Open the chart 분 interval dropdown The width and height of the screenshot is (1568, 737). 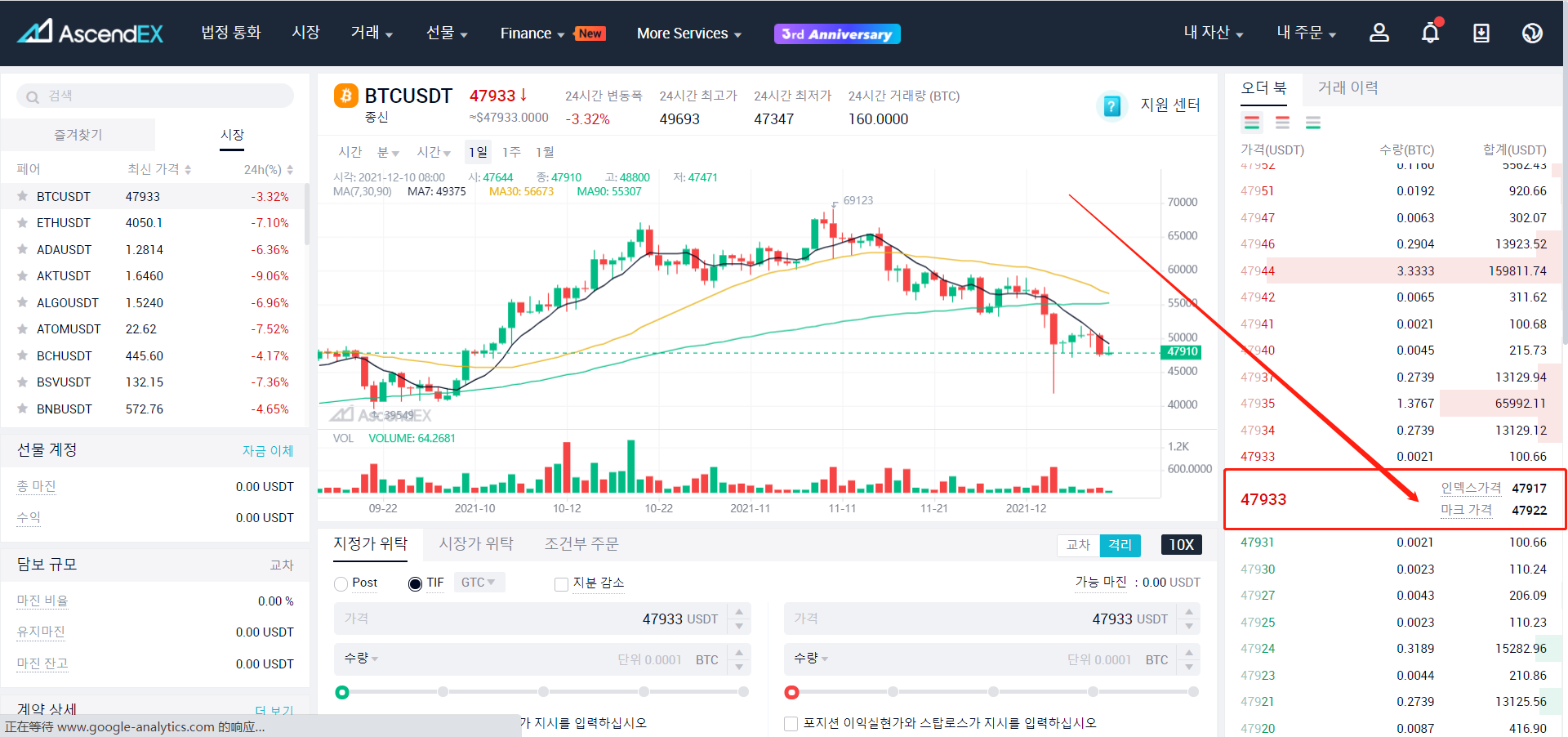(x=388, y=152)
